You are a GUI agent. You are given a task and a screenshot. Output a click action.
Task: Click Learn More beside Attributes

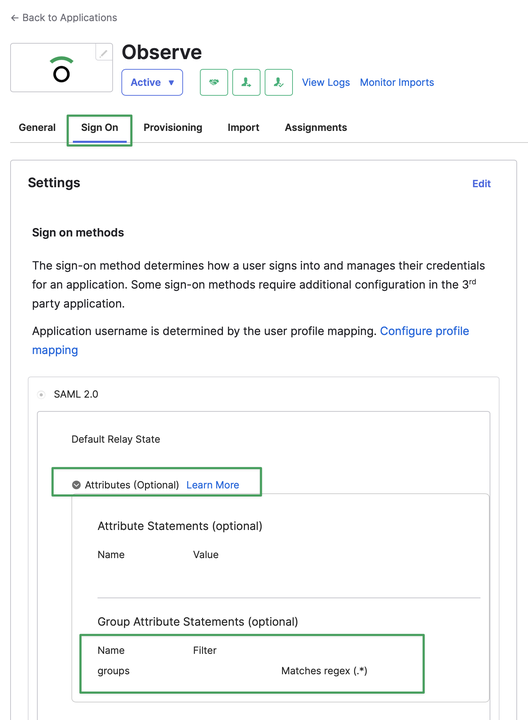click(213, 485)
